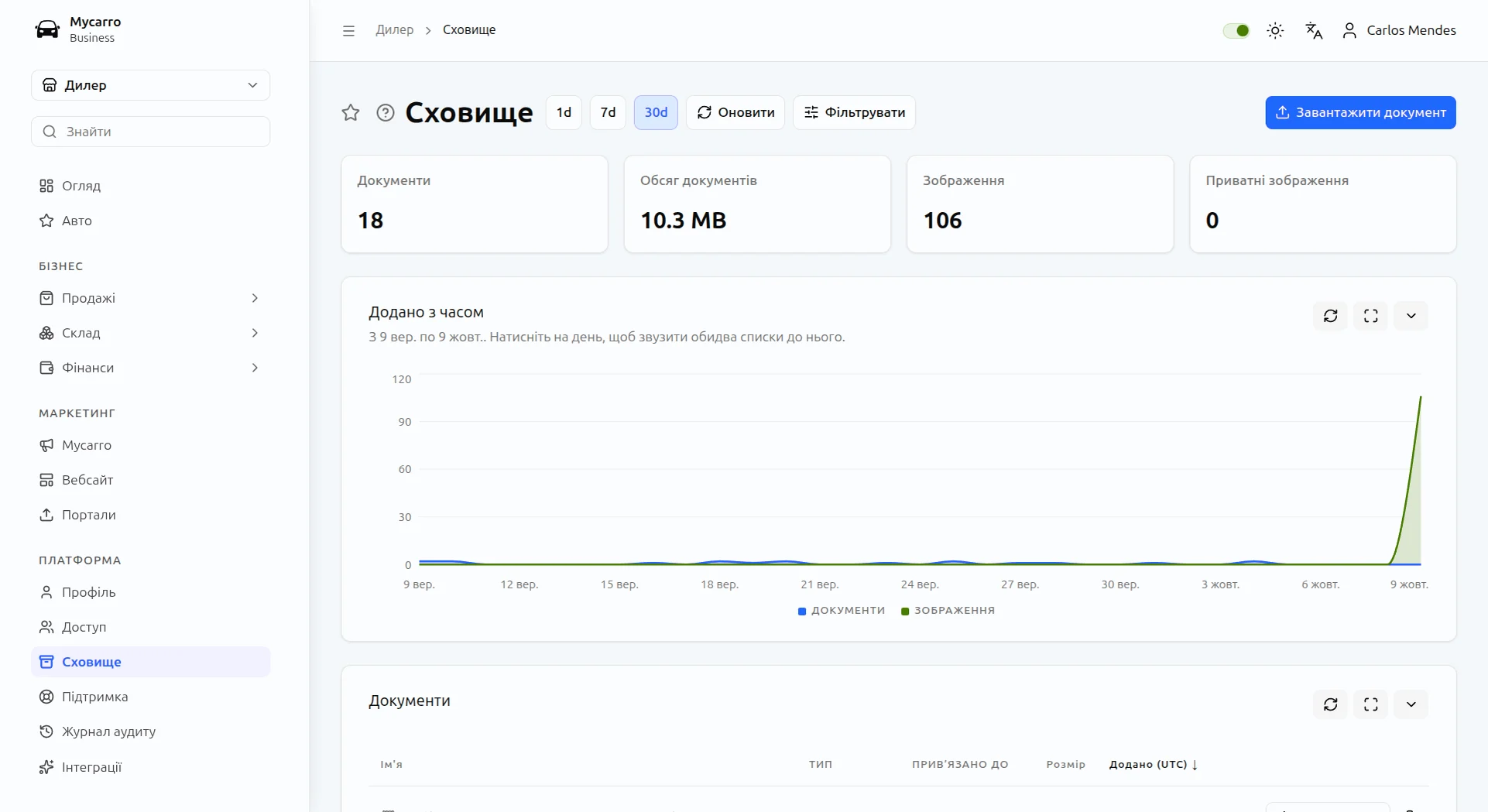Open Профіль in the sidebar
The width and height of the screenshot is (1488, 812).
(x=151, y=592)
